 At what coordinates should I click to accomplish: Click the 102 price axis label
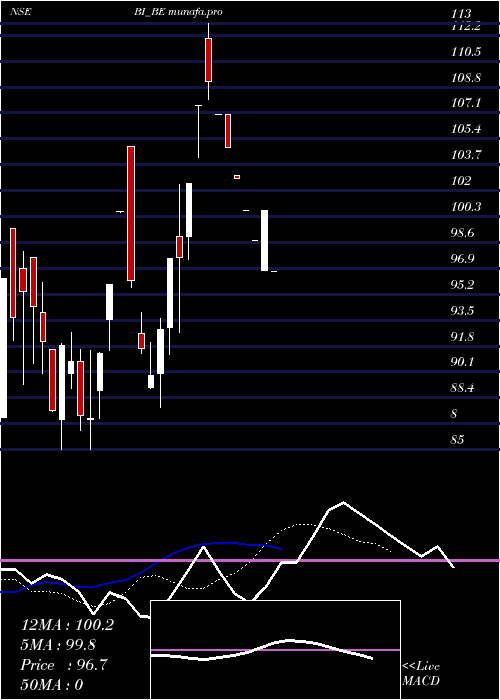[x=461, y=181]
